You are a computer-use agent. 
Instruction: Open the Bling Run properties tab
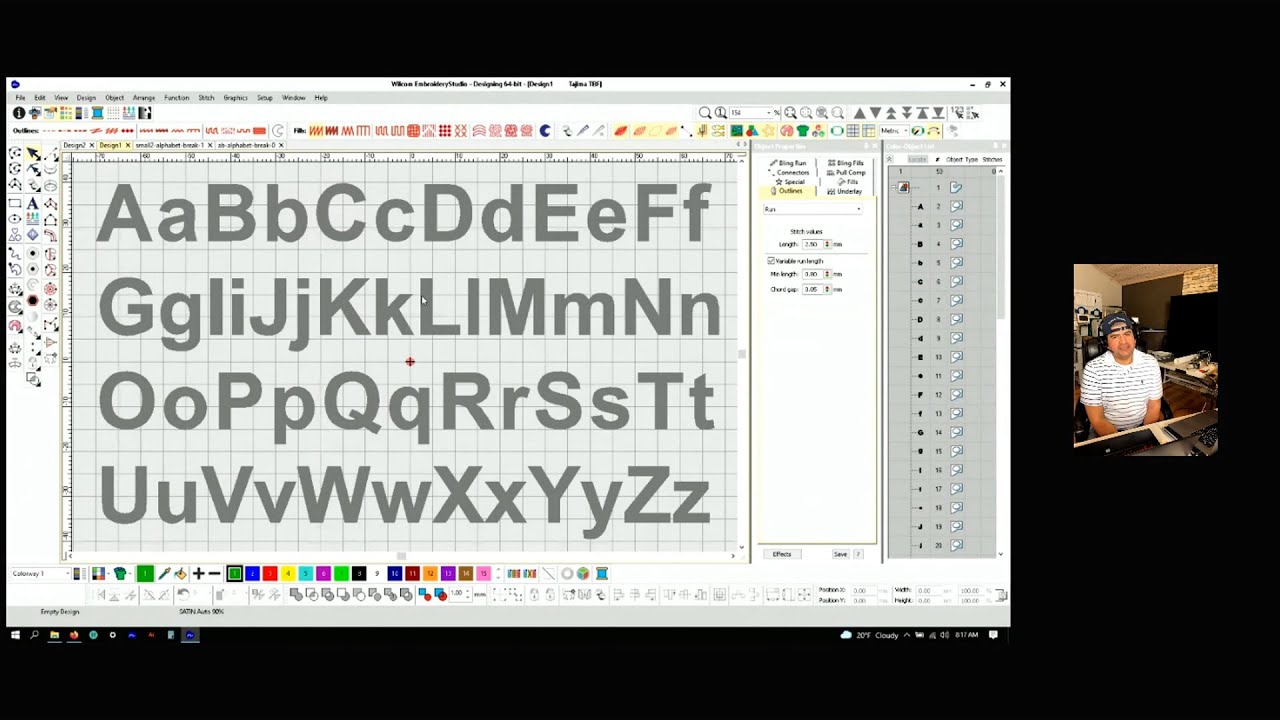click(789, 163)
